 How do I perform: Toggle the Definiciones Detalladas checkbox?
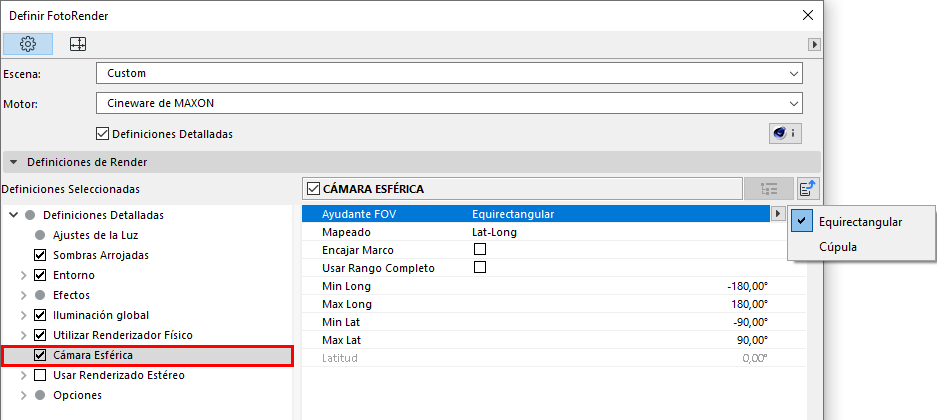click(x=102, y=133)
